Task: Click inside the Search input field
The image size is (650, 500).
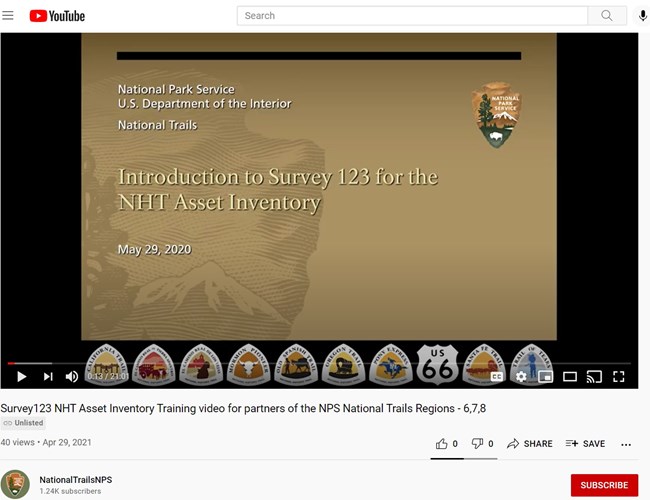Action: [412, 16]
